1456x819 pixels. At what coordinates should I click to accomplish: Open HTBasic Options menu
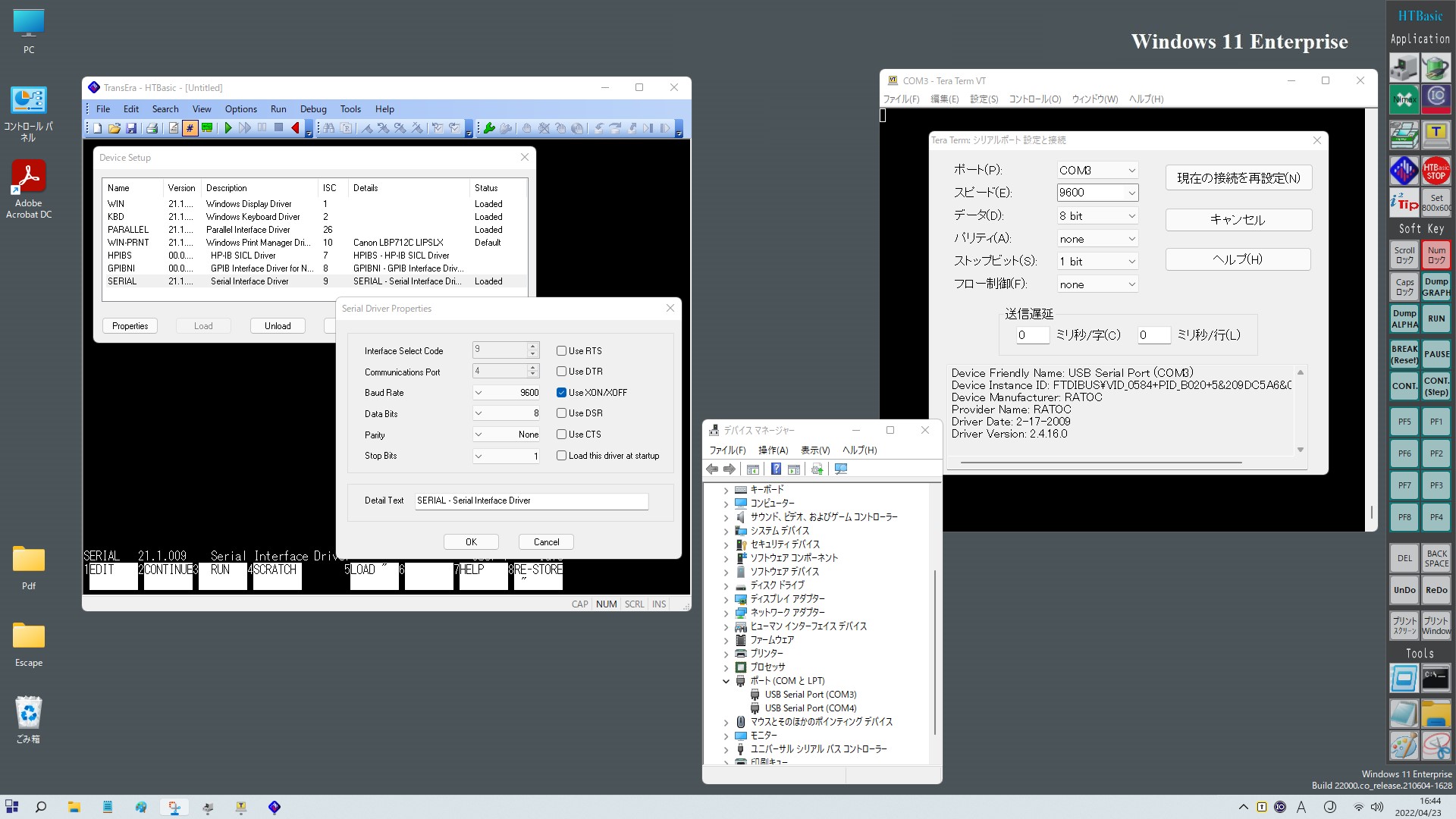[240, 109]
